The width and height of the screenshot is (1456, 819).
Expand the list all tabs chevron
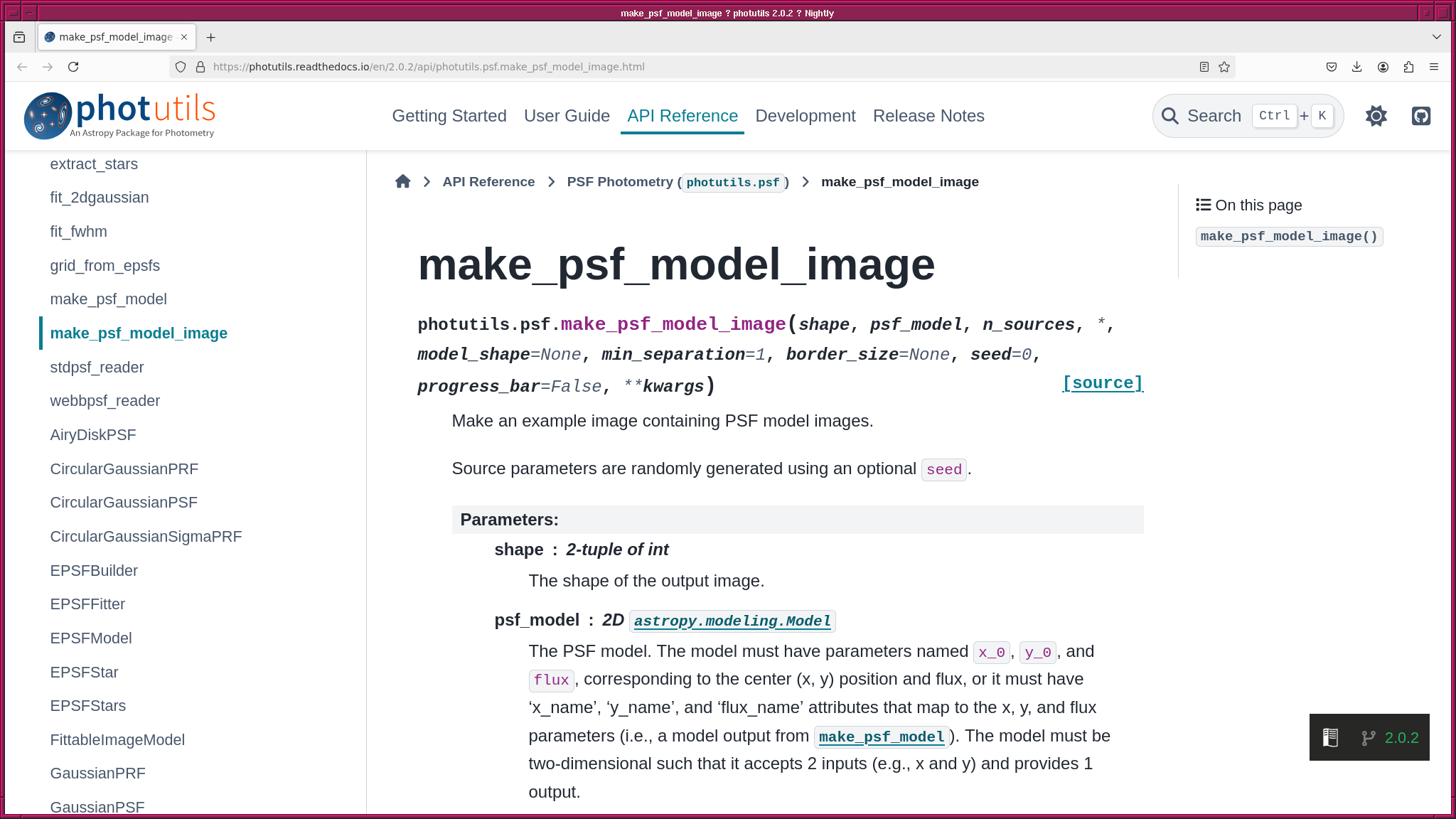[1436, 37]
